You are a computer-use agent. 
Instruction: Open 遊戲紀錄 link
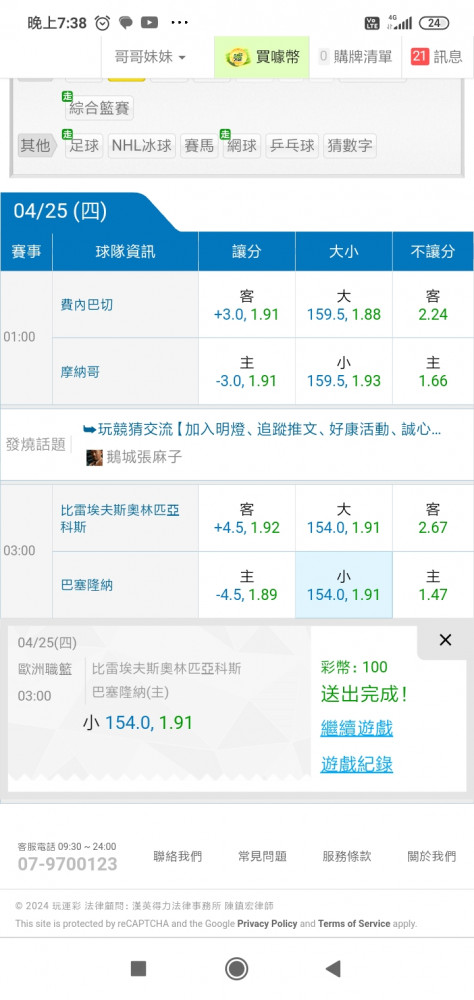[x=357, y=764]
